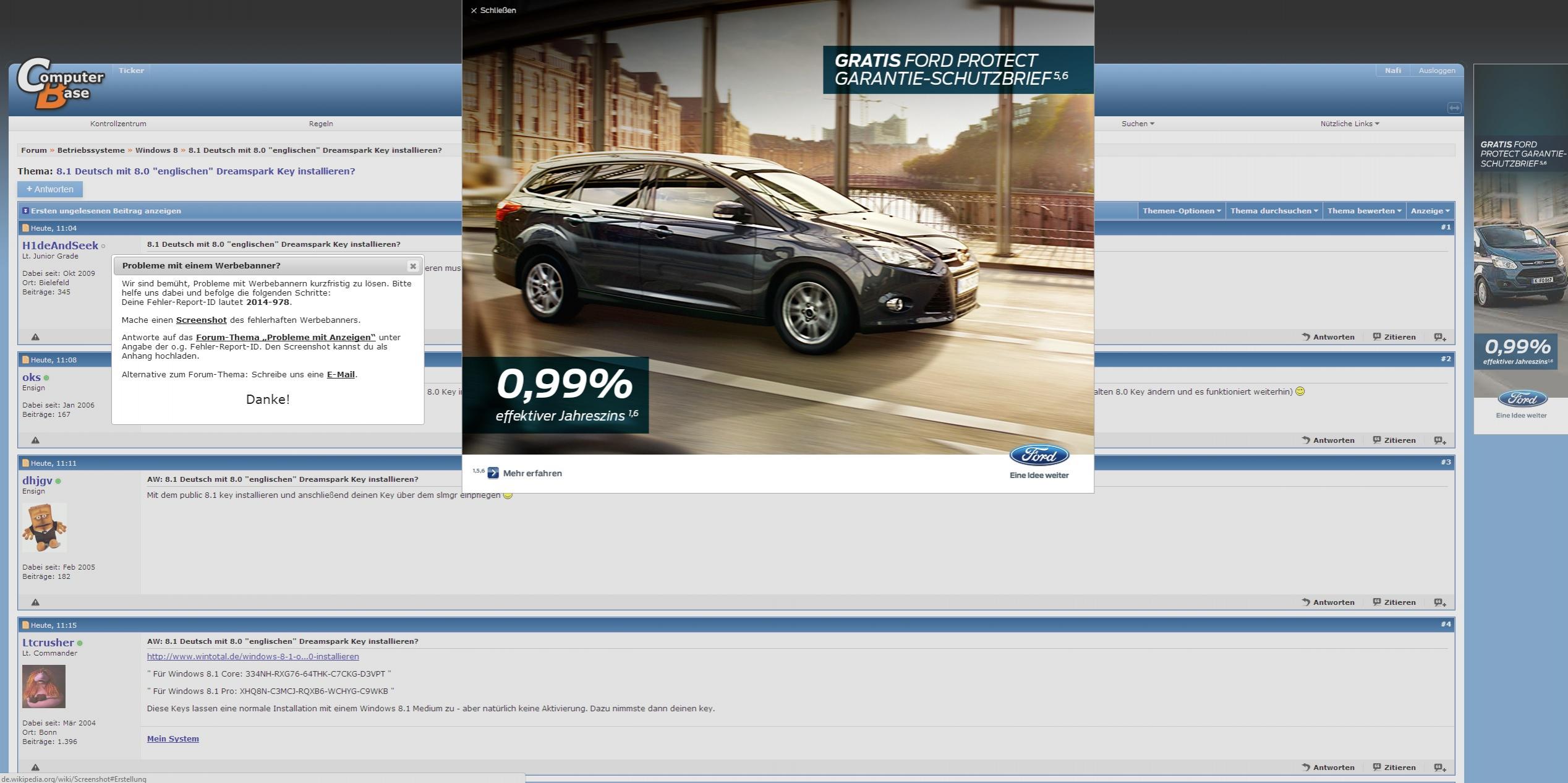Image resolution: width=1568 pixels, height=783 pixels.
Task: Open Thema bewerten dropdown
Action: pos(1363,211)
